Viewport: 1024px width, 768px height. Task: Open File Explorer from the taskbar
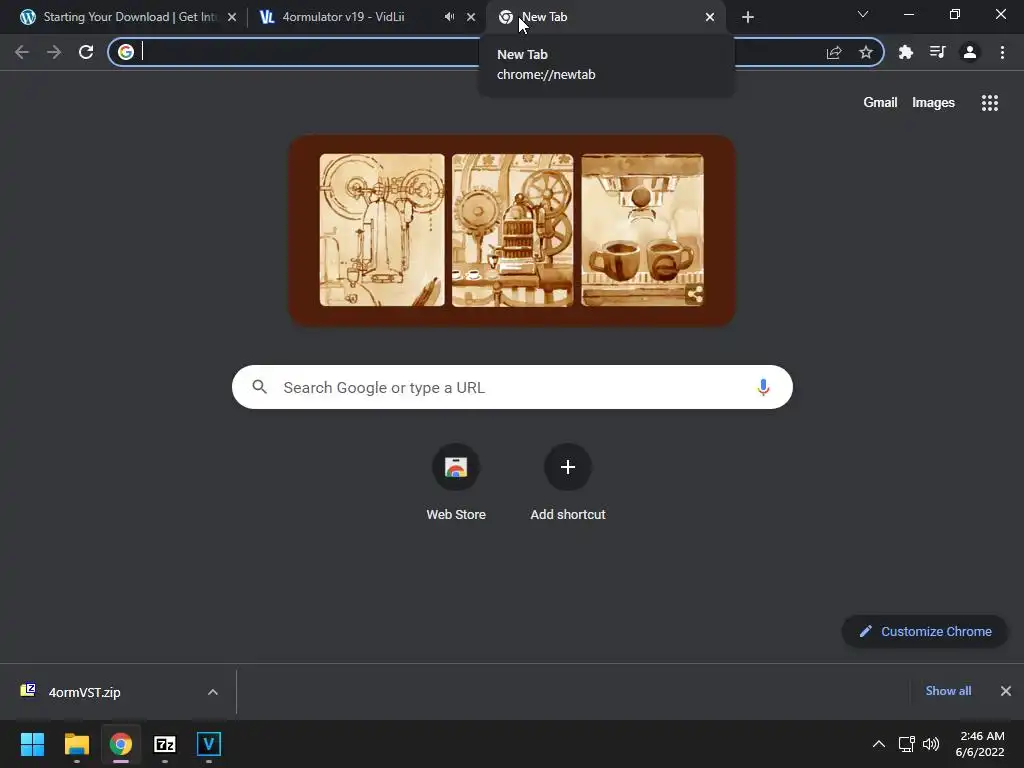(76, 744)
